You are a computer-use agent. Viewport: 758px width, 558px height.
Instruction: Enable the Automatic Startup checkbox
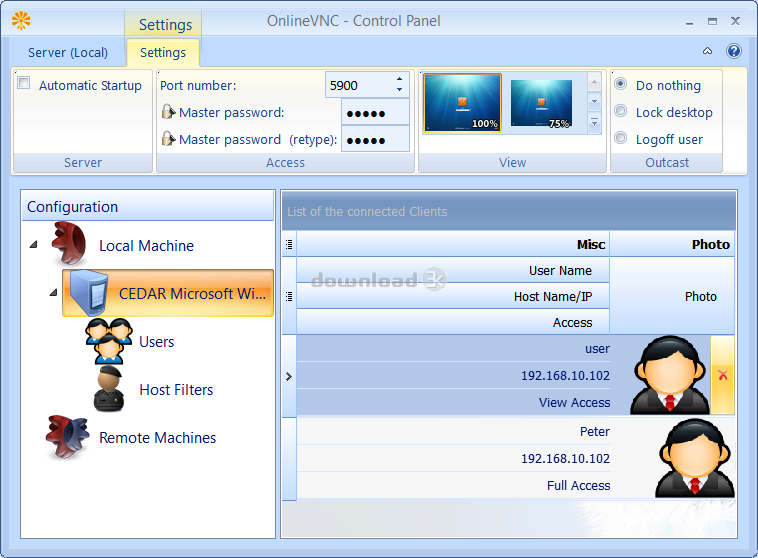[x=23, y=82]
